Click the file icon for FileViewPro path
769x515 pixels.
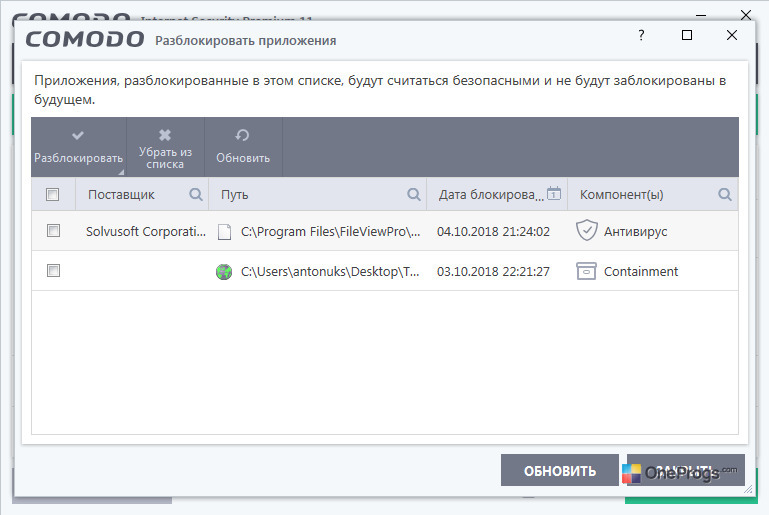pos(224,232)
